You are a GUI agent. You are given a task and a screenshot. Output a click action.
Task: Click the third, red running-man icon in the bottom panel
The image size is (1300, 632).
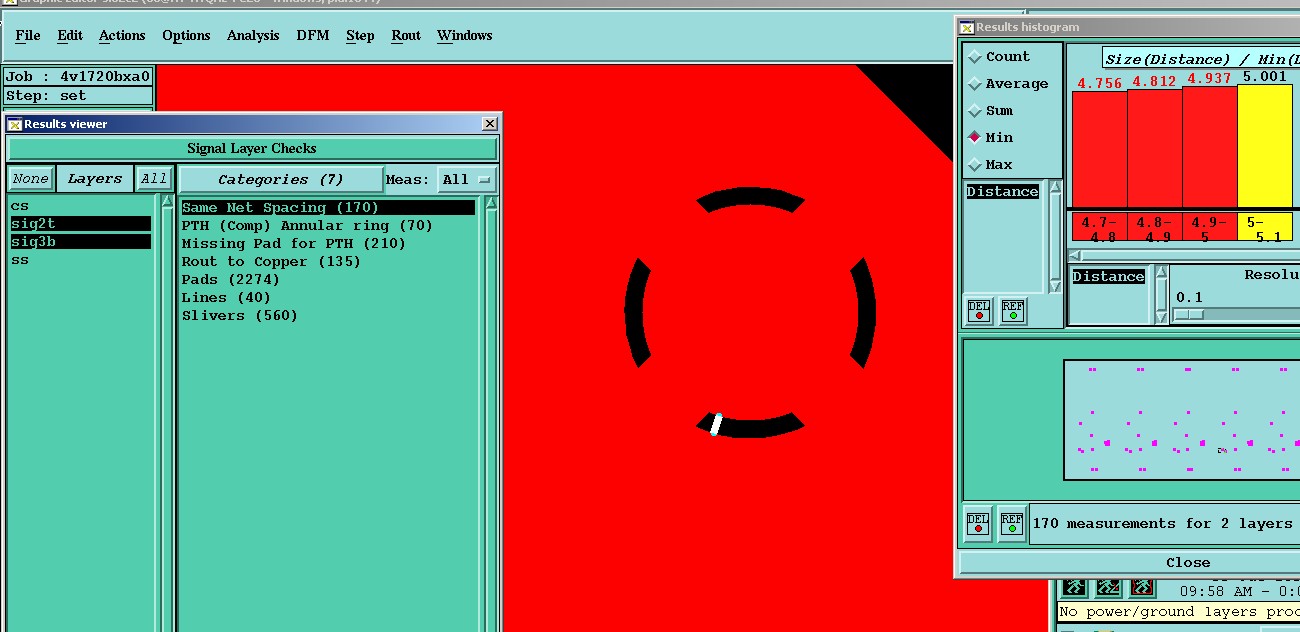point(1141,587)
